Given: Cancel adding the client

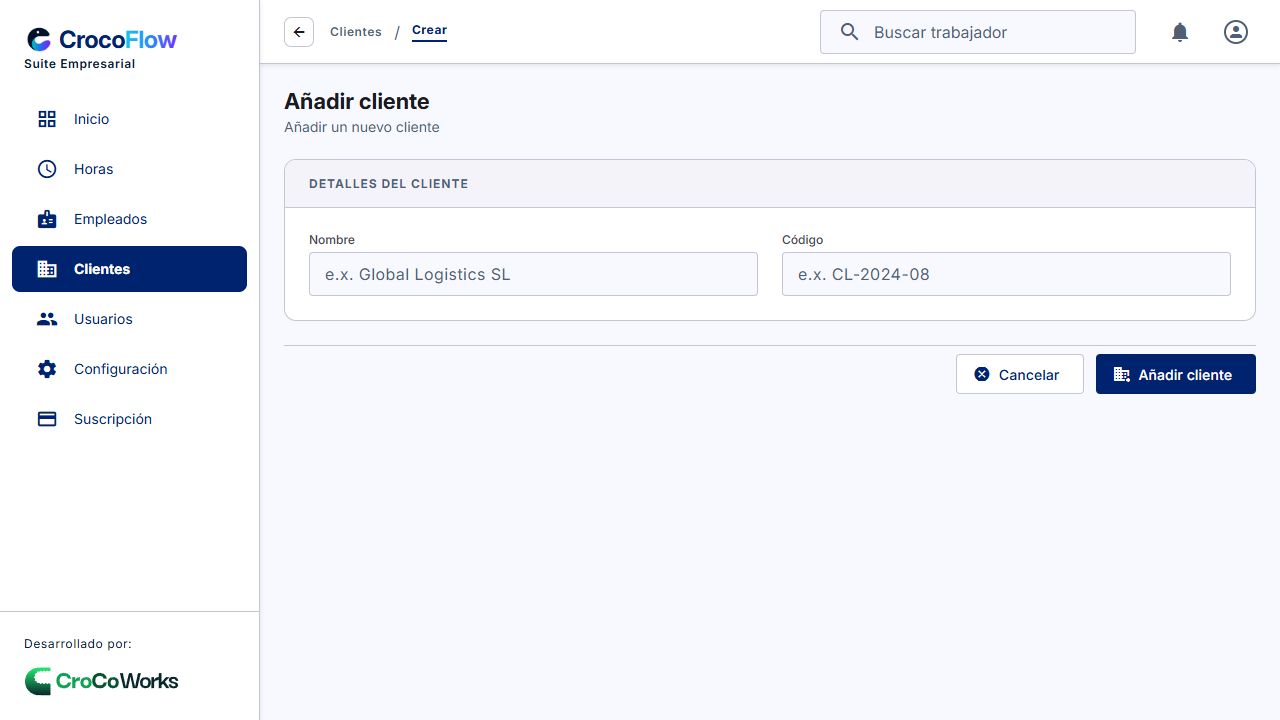Looking at the screenshot, I should [1020, 374].
